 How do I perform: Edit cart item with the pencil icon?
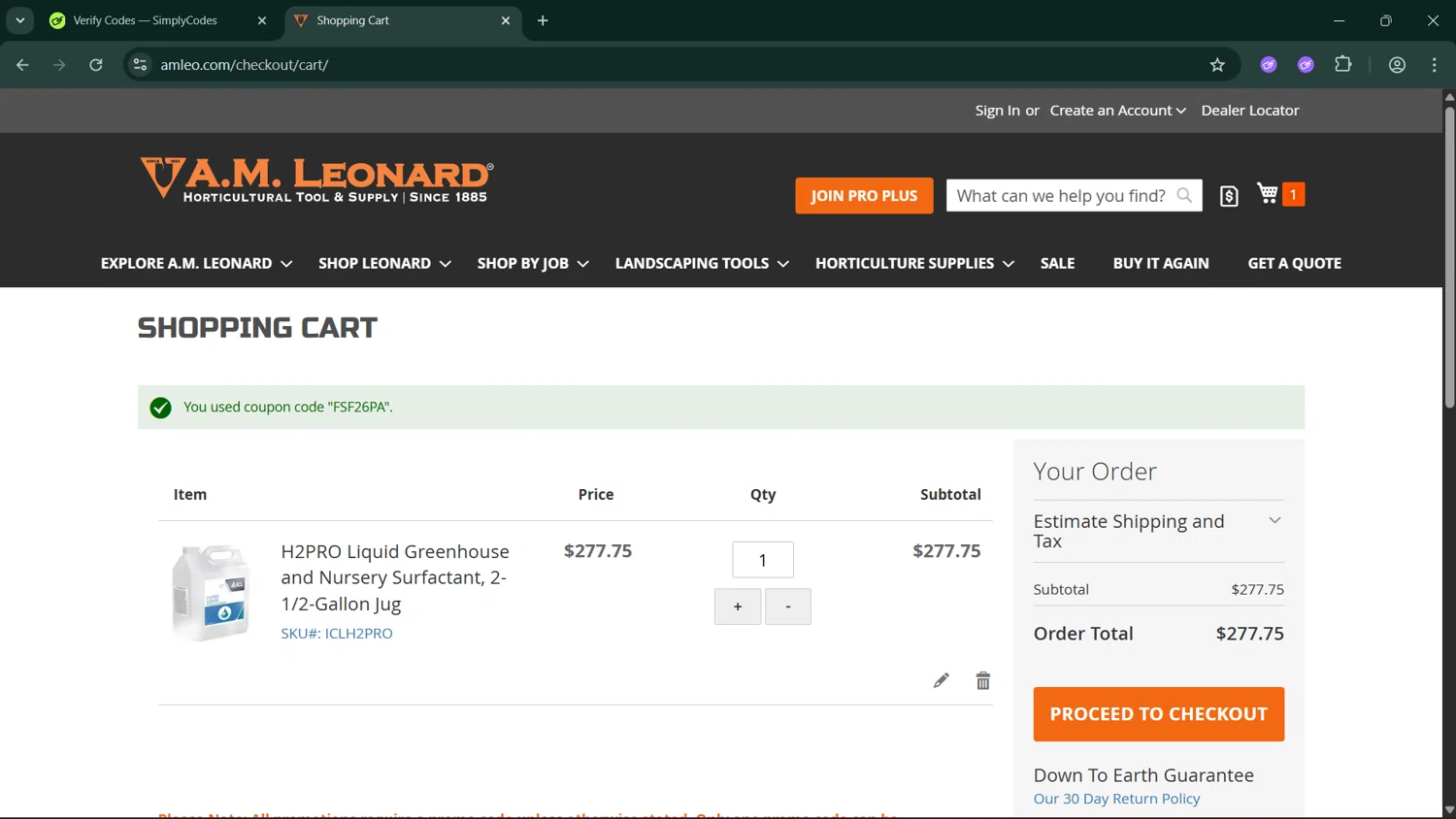coord(941,680)
